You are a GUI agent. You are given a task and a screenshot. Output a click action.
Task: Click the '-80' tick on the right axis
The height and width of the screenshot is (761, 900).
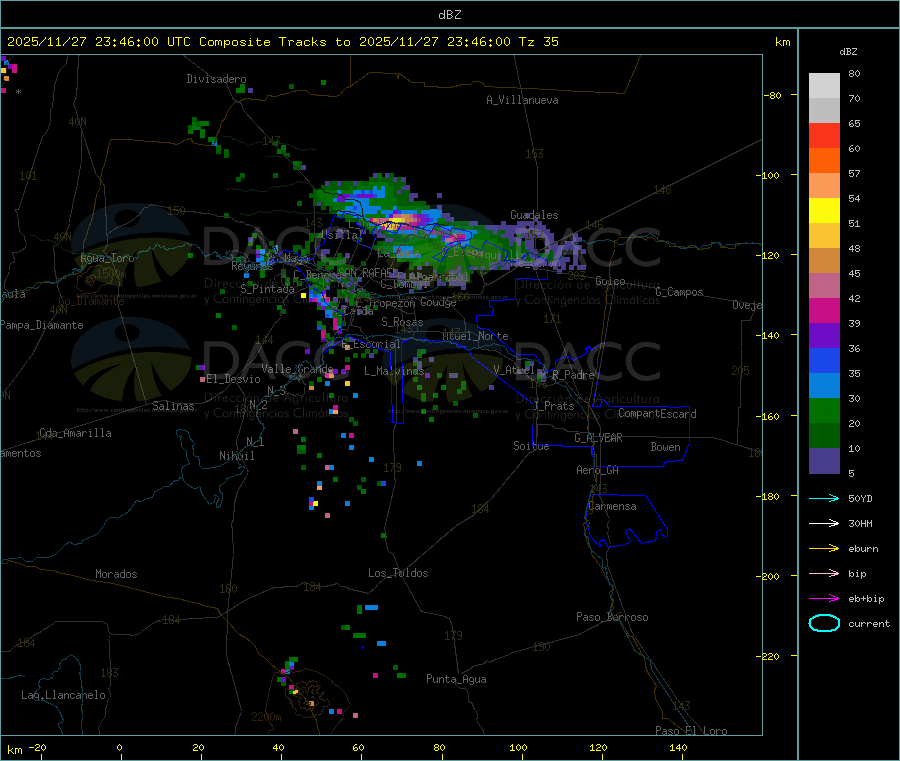pos(773,95)
